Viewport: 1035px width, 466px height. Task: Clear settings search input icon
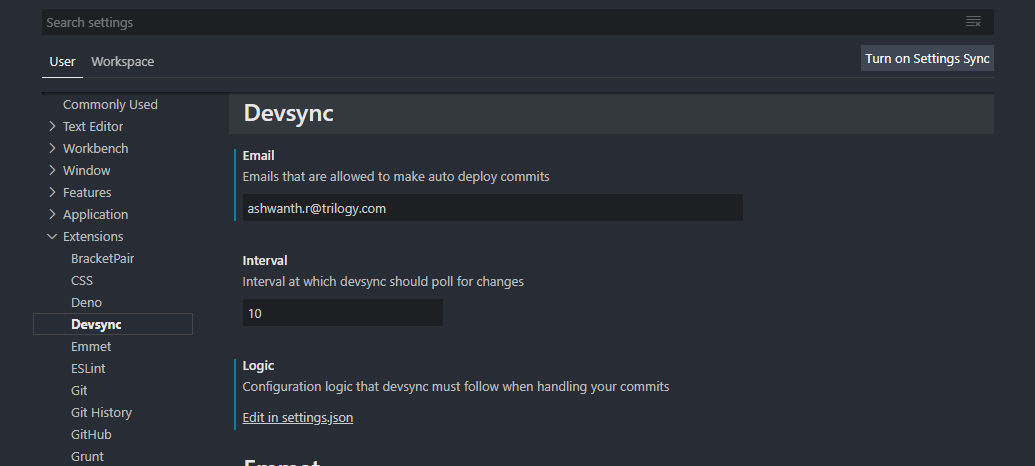click(x=973, y=22)
